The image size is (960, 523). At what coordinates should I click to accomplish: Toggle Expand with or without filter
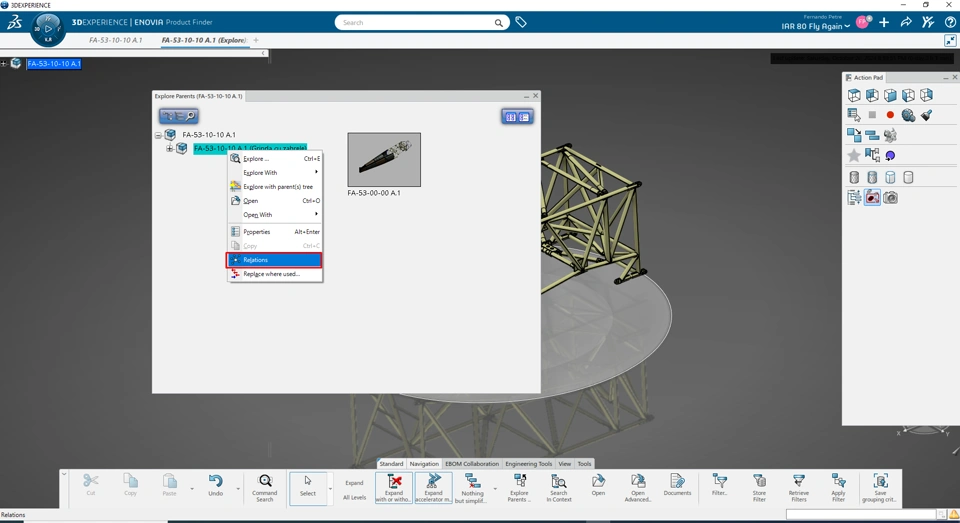tap(394, 488)
